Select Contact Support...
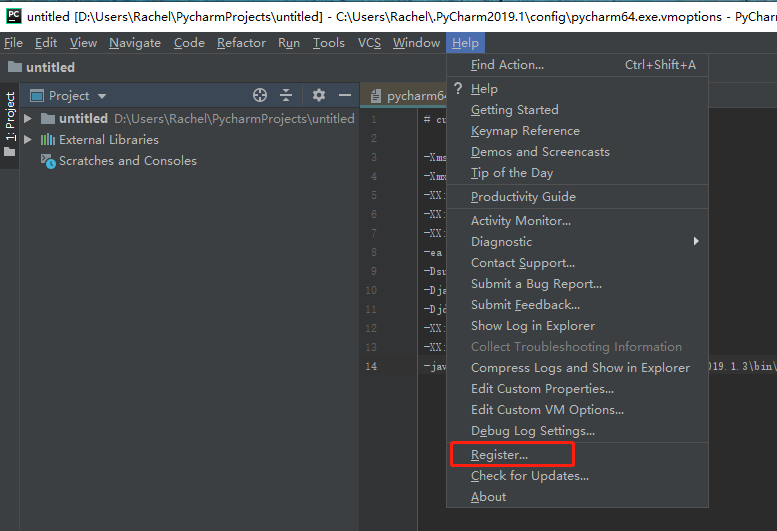The height and width of the screenshot is (531, 777). click(577, 263)
